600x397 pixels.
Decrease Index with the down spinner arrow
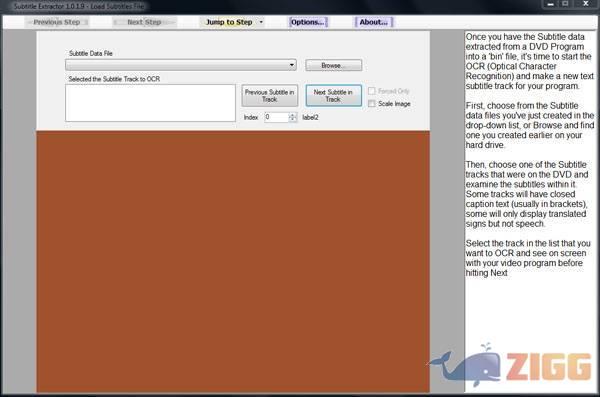pos(293,119)
